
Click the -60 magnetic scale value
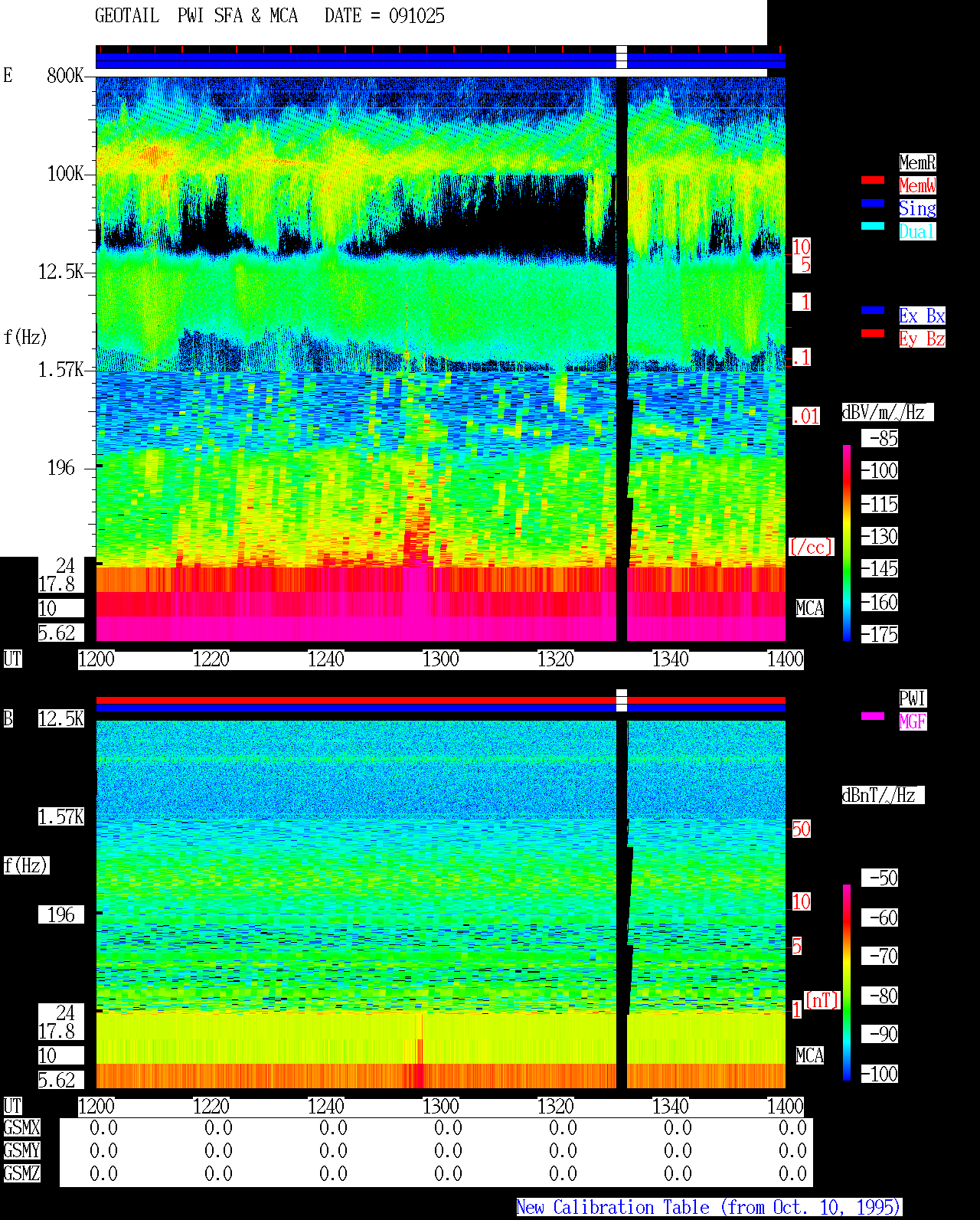(x=880, y=917)
